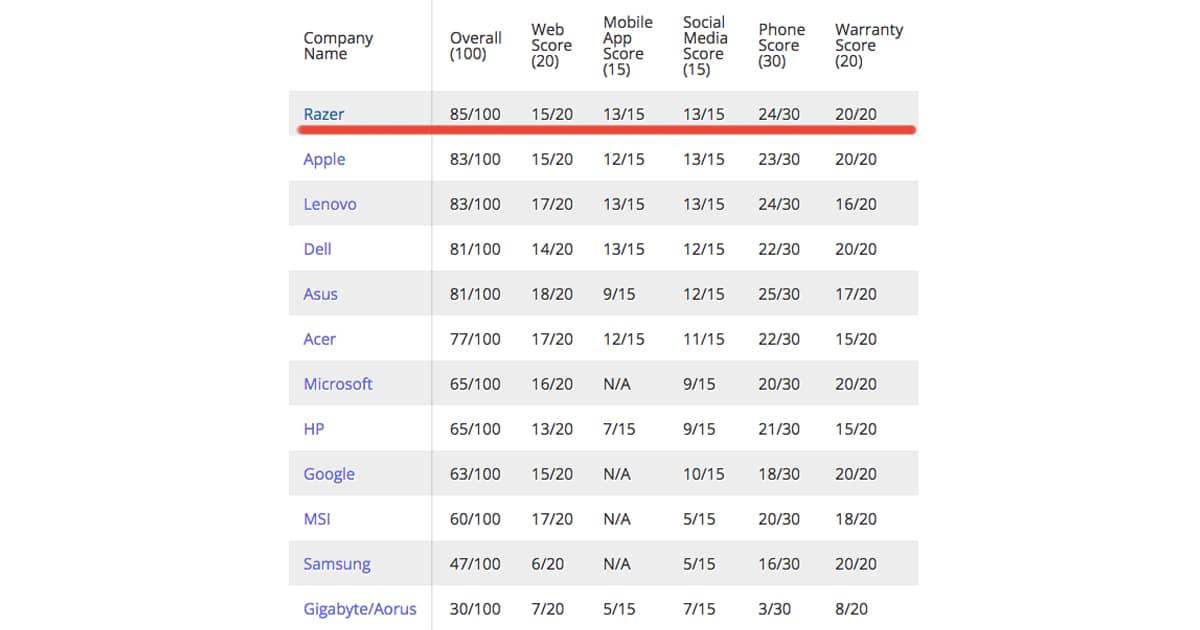Open the Samsung company link
The image size is (1200, 630).
(337, 564)
